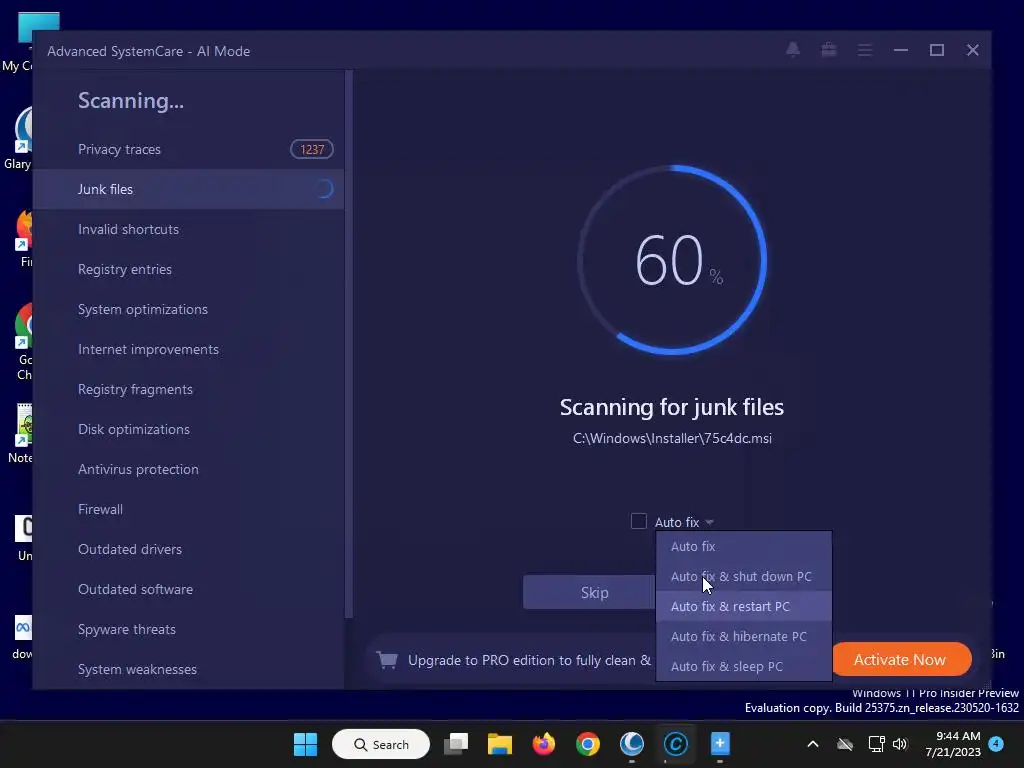Click the scan list vertical scrollbar
This screenshot has width=1024, height=768.
pos(349,344)
